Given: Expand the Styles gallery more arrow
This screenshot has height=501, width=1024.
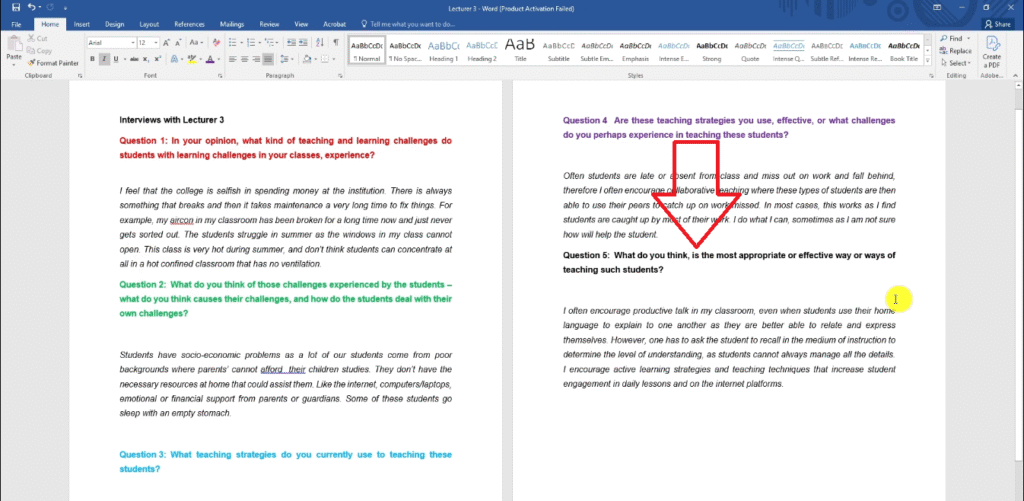Looking at the screenshot, I should [928, 63].
